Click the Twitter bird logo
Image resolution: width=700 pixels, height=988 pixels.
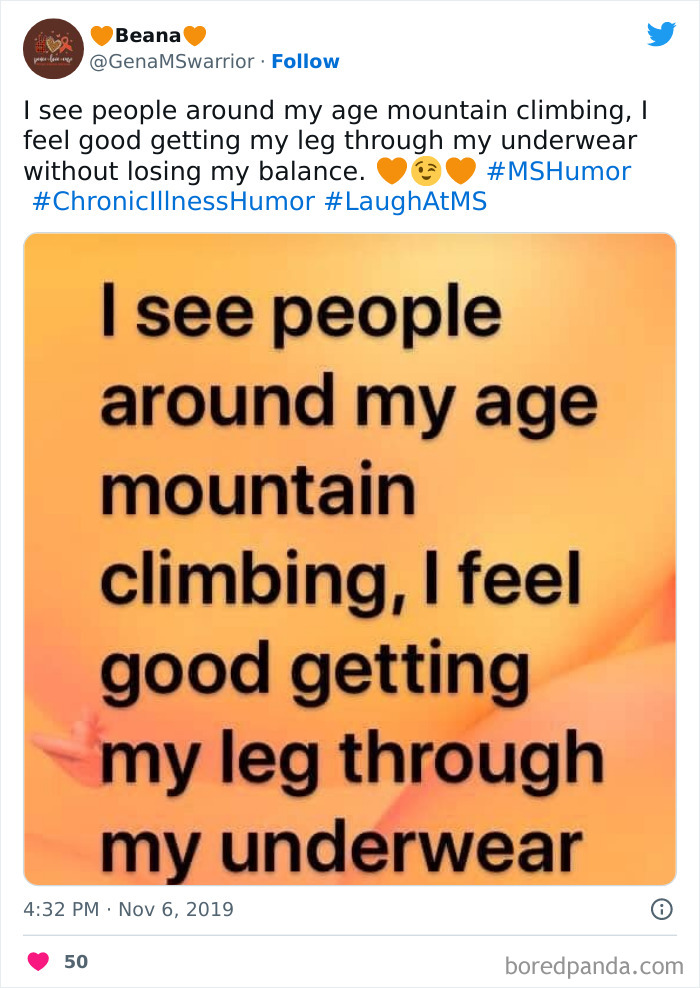[x=661, y=34]
